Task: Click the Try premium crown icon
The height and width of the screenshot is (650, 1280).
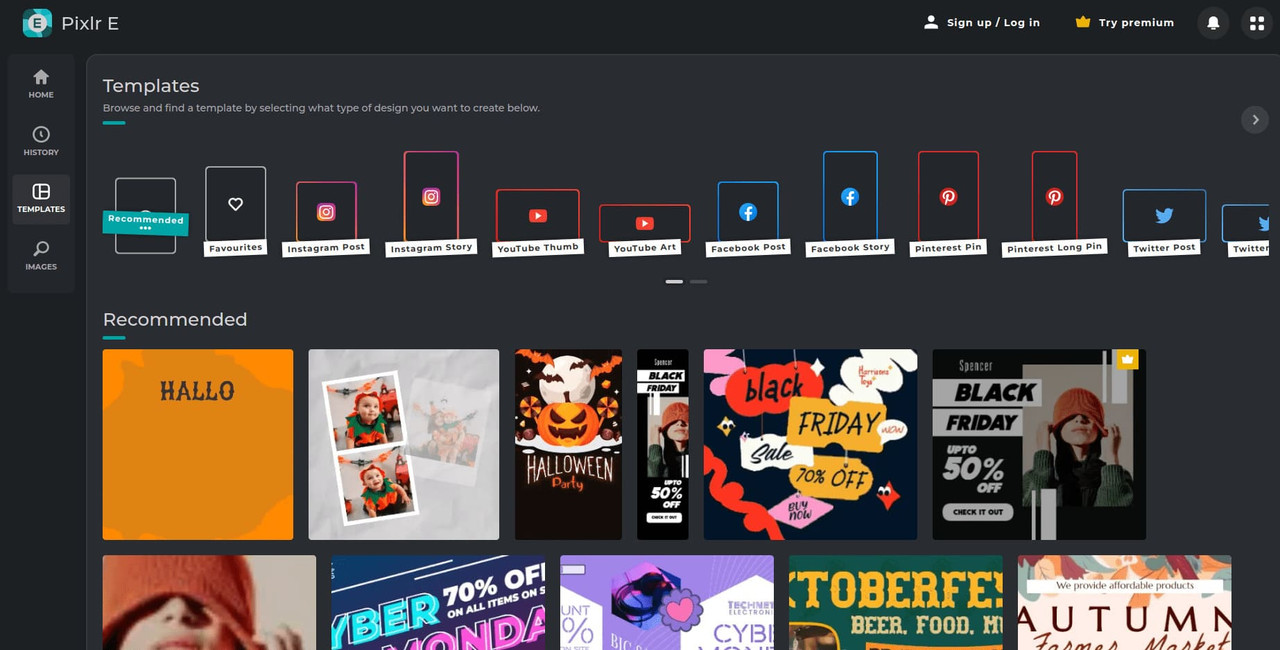Action: tap(1083, 22)
